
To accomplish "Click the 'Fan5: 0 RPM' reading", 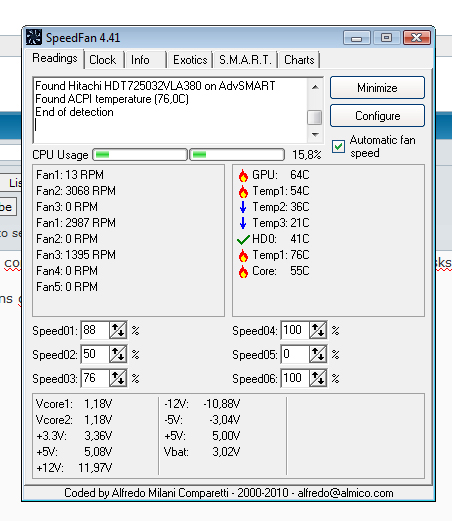I will tap(67, 287).
